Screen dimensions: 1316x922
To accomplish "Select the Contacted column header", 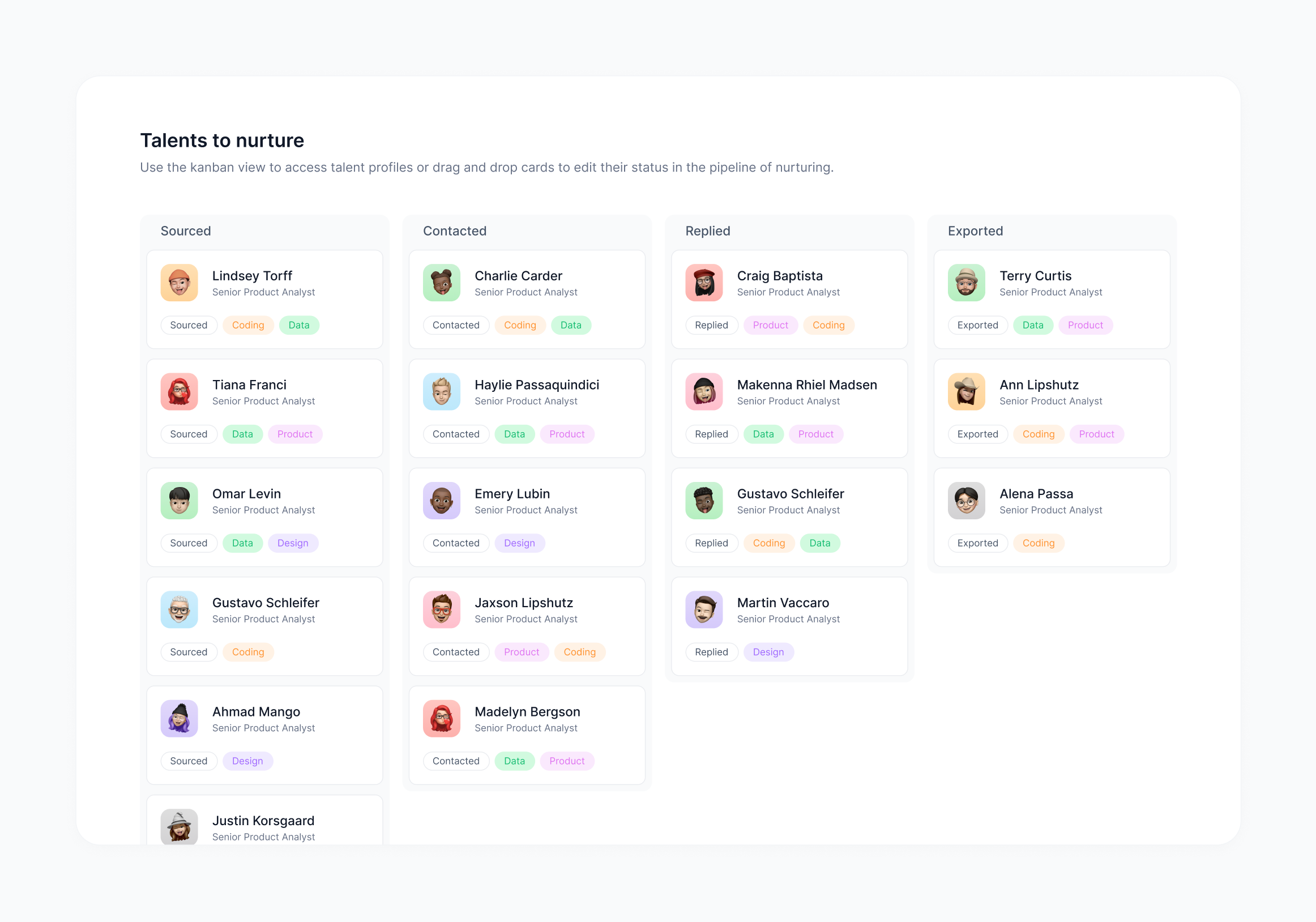I will click(455, 231).
